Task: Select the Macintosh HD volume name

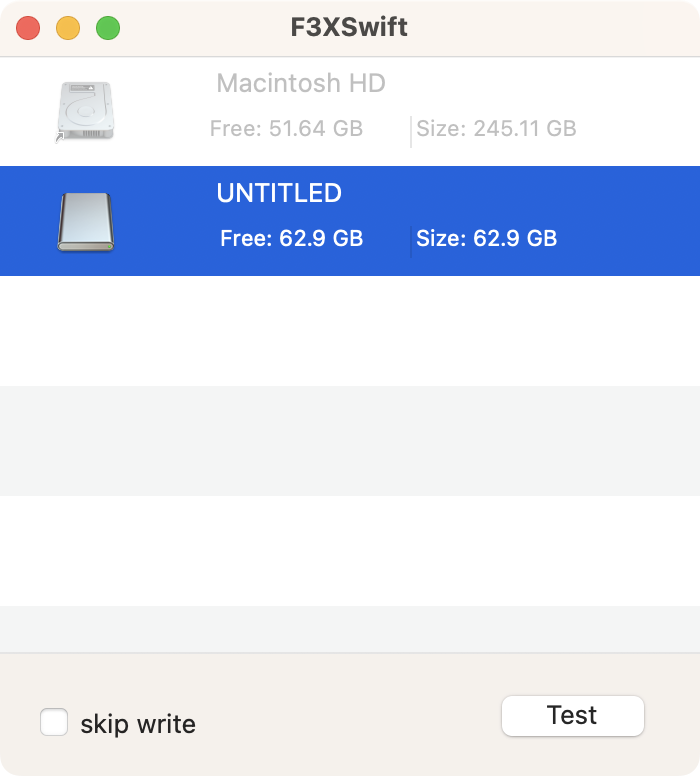Action: [301, 83]
